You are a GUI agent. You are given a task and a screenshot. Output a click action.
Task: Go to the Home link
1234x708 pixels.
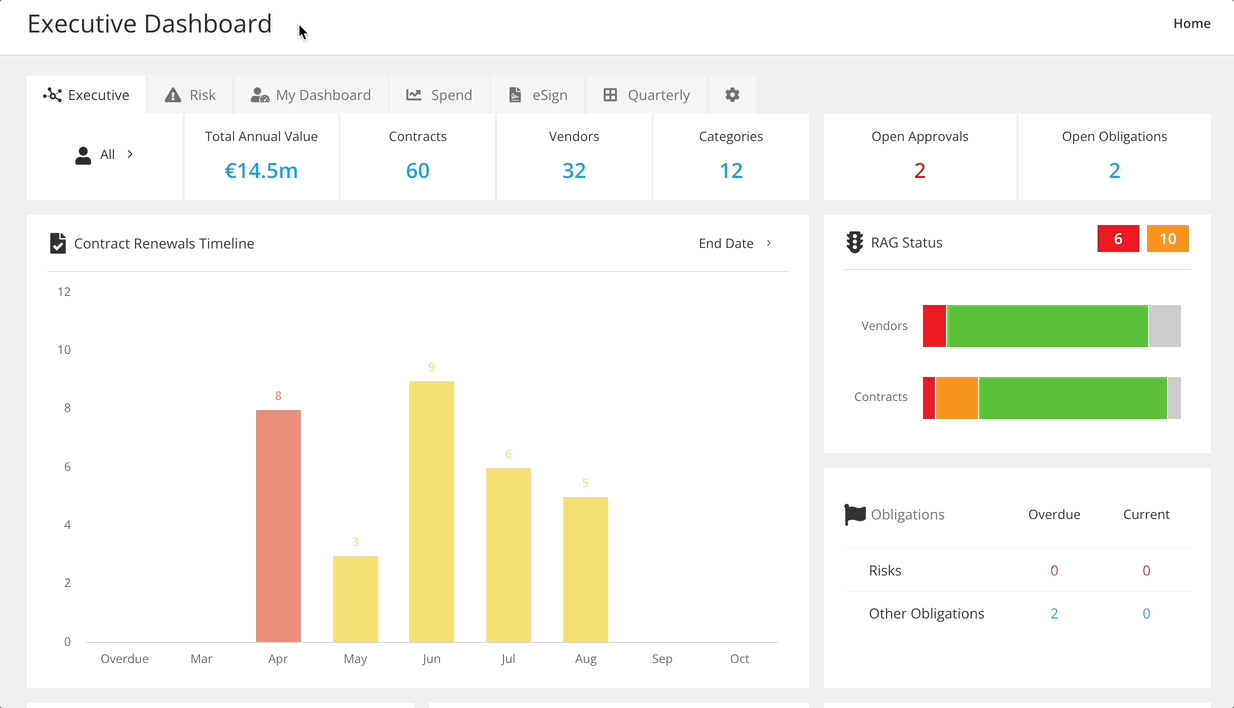(x=1191, y=23)
